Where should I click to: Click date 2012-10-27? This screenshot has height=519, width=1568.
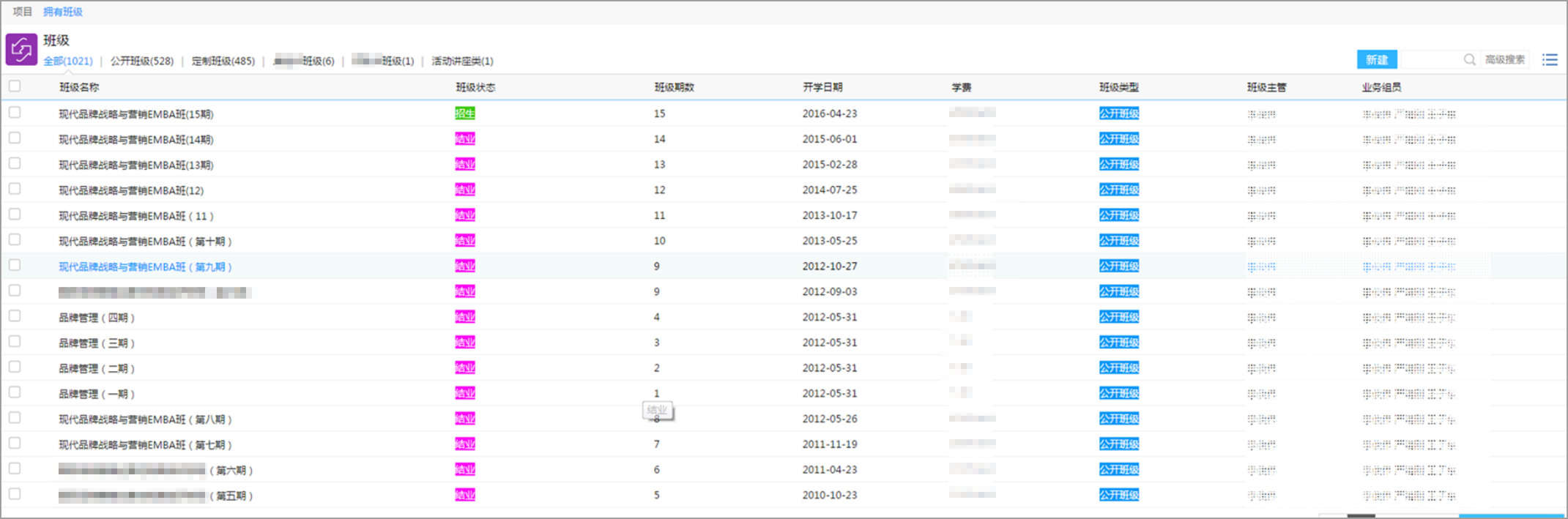(x=830, y=266)
